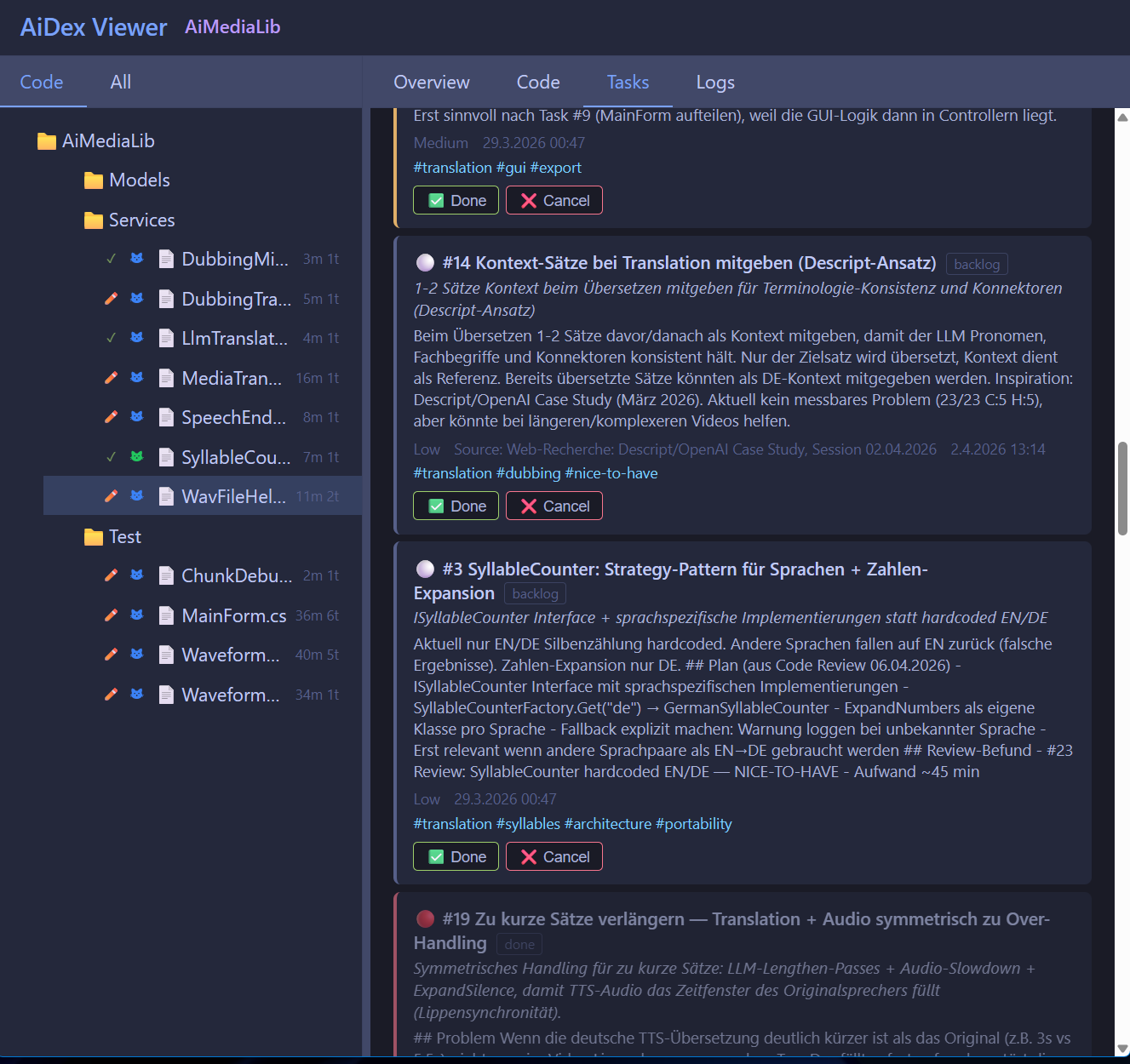Click the pencil icon next to ChunkDebu
1130x1064 pixels.
tap(111, 575)
